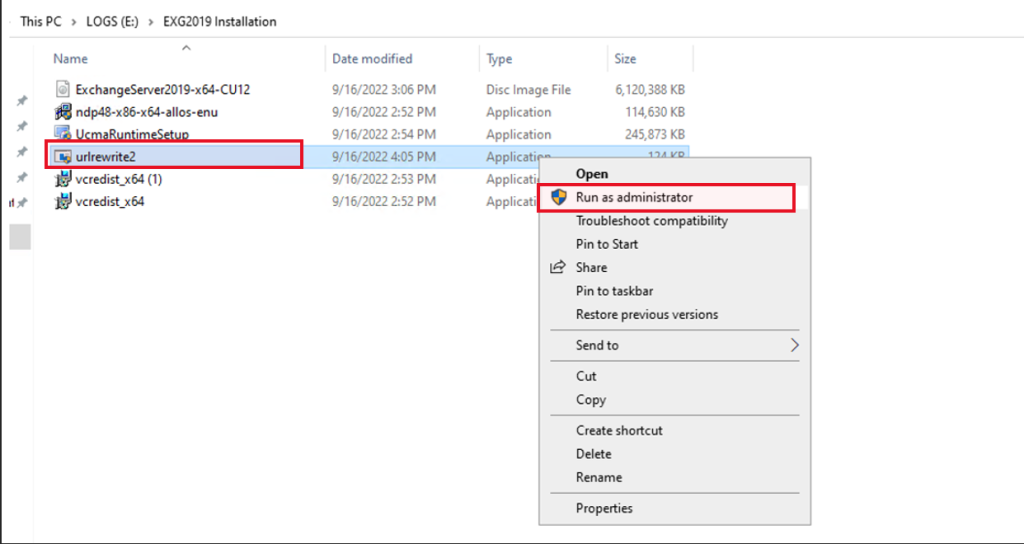Viewport: 1024px width, 544px height.
Task: Select the ExchangeServer2019-x64-CU12 file name
Action: [x=163, y=89]
